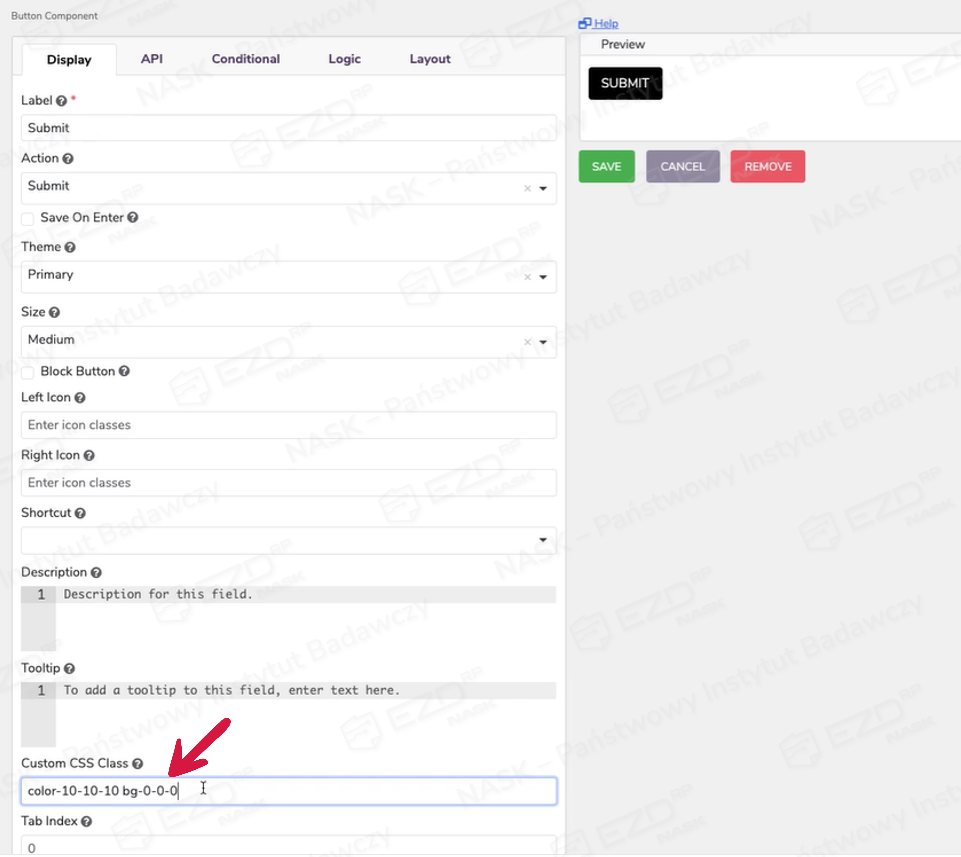Viewport: 961px width, 857px height.
Task: Open the Conditional tab
Action: (245, 59)
